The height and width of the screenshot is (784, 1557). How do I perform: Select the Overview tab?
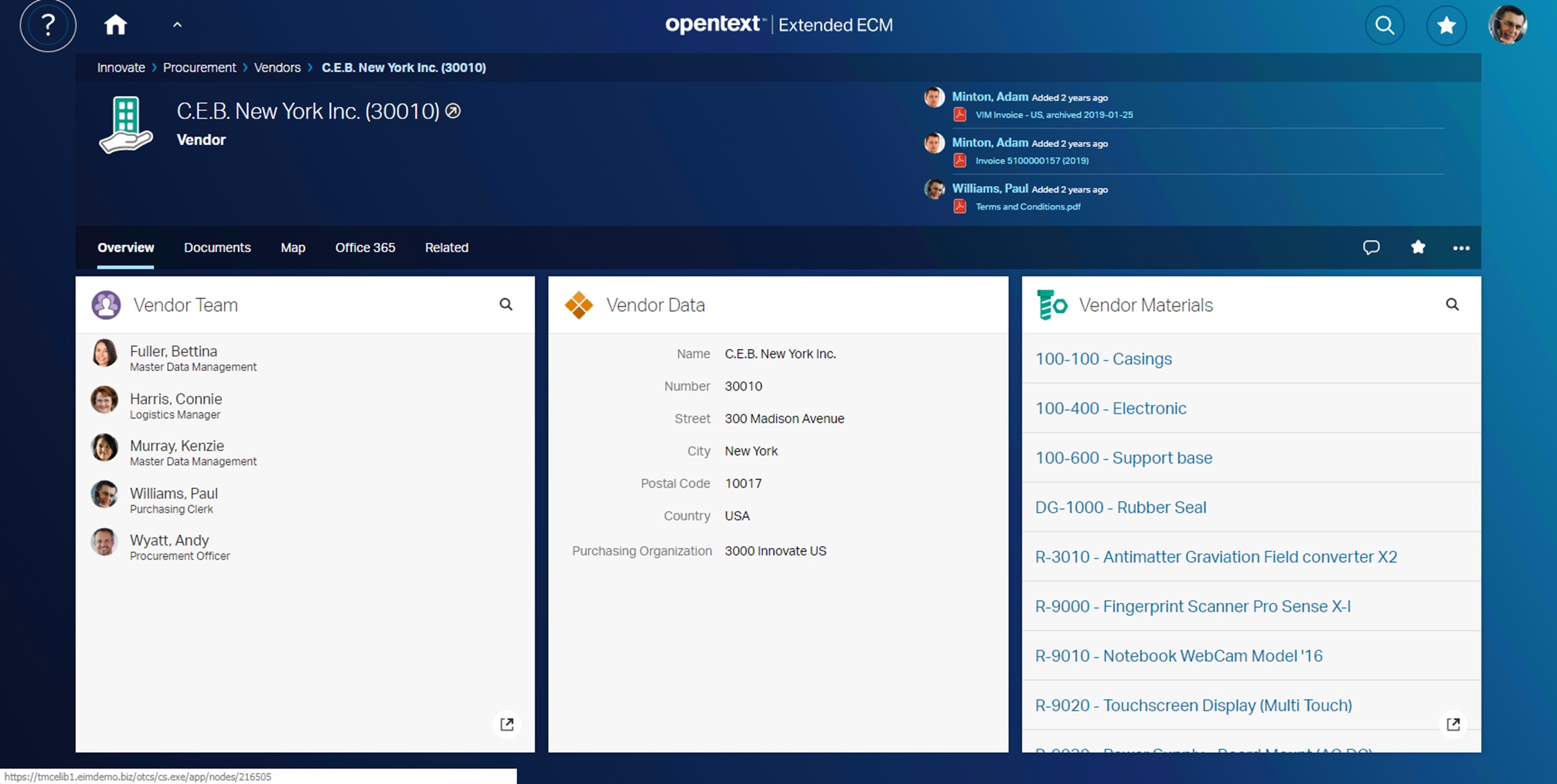(x=126, y=248)
